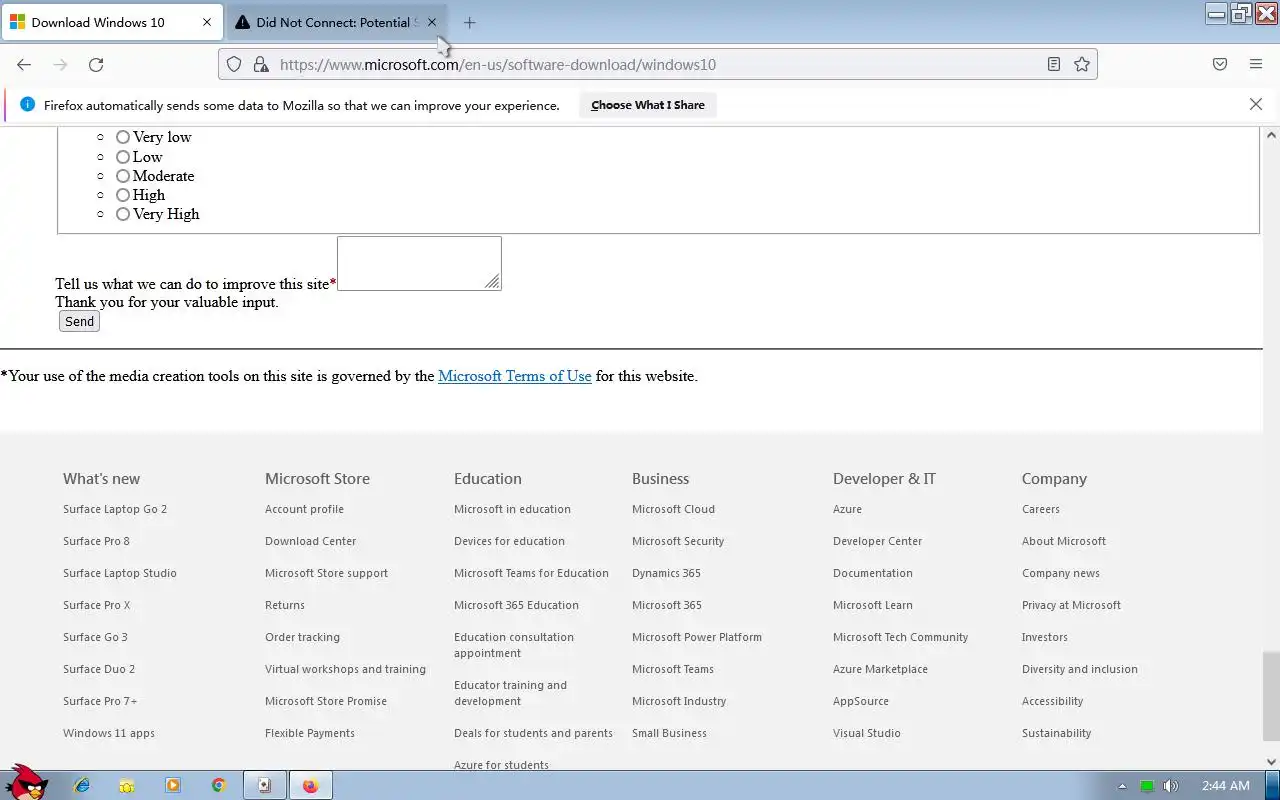Click the green network tray icon
The width and height of the screenshot is (1280, 800).
pos(1147,786)
